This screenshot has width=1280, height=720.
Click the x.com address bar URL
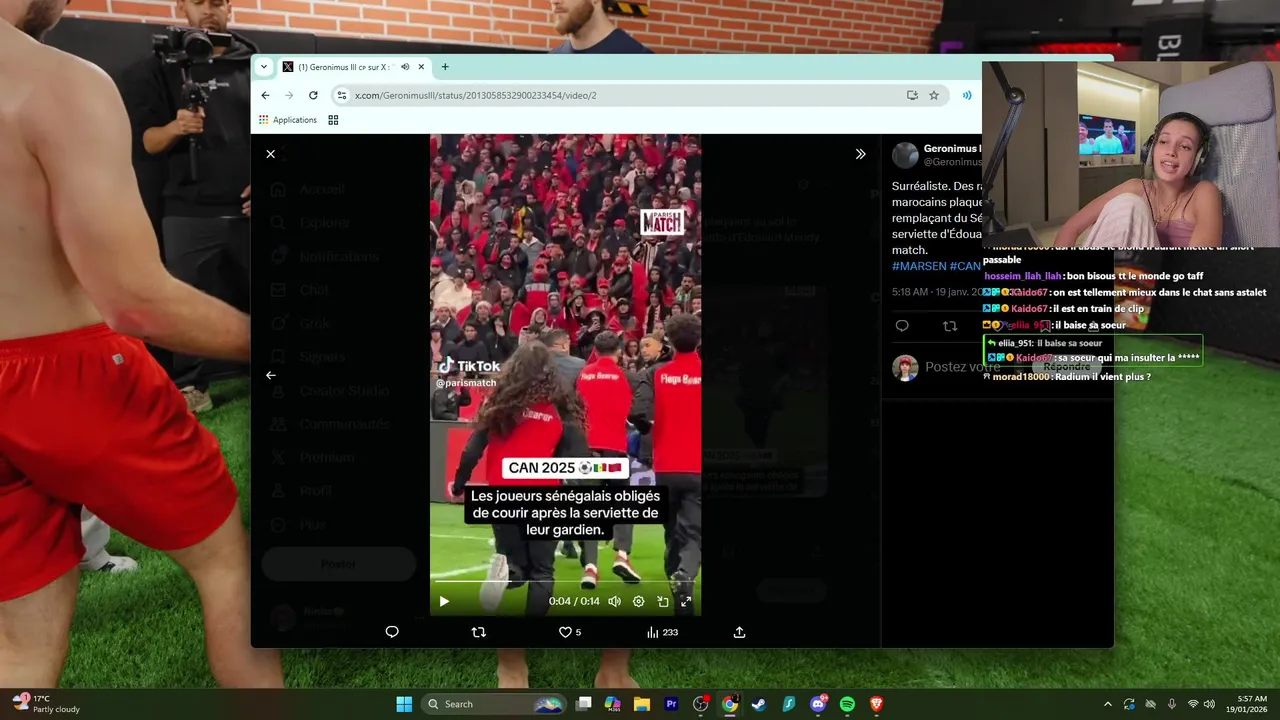coord(475,95)
